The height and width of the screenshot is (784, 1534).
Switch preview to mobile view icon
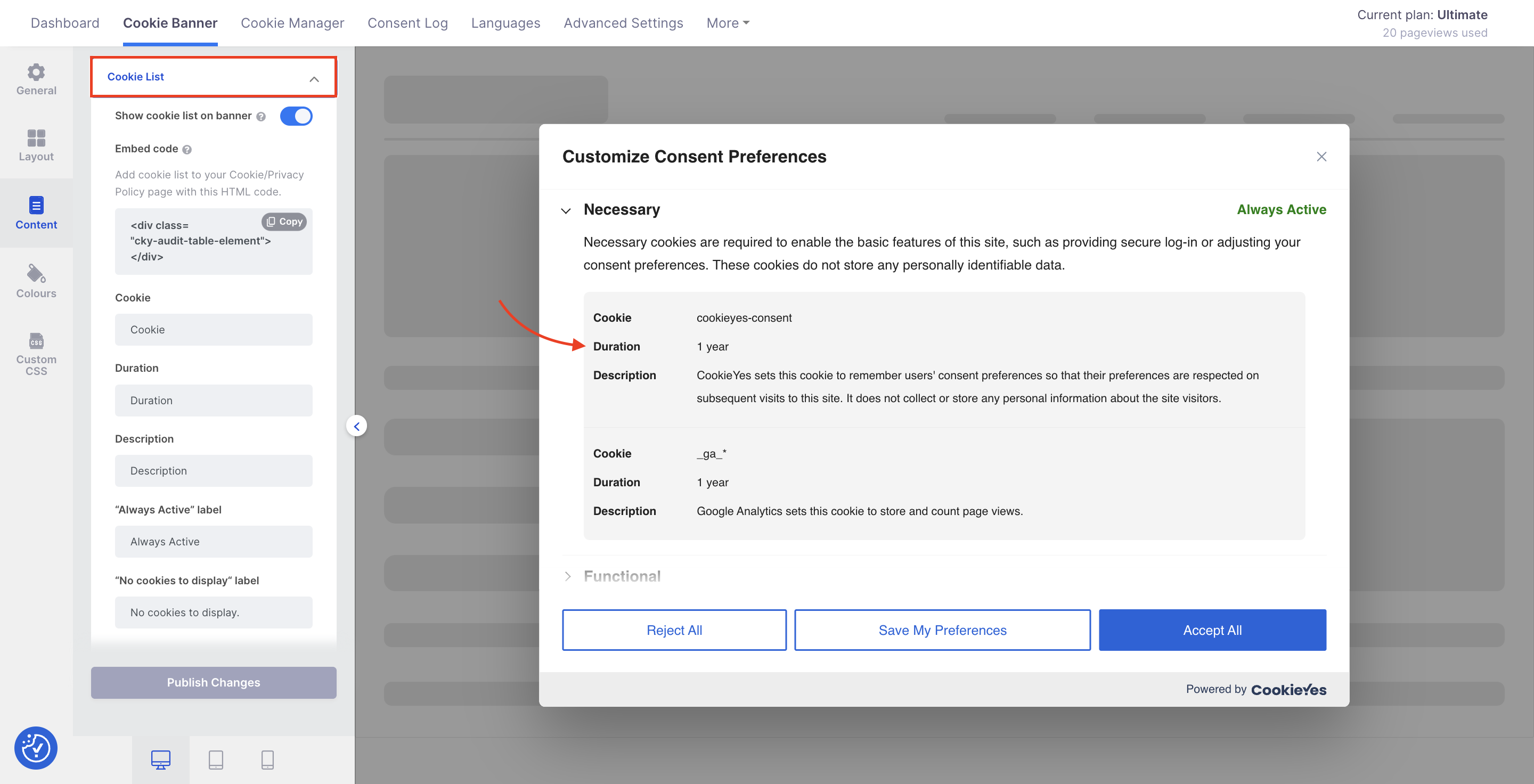267,759
